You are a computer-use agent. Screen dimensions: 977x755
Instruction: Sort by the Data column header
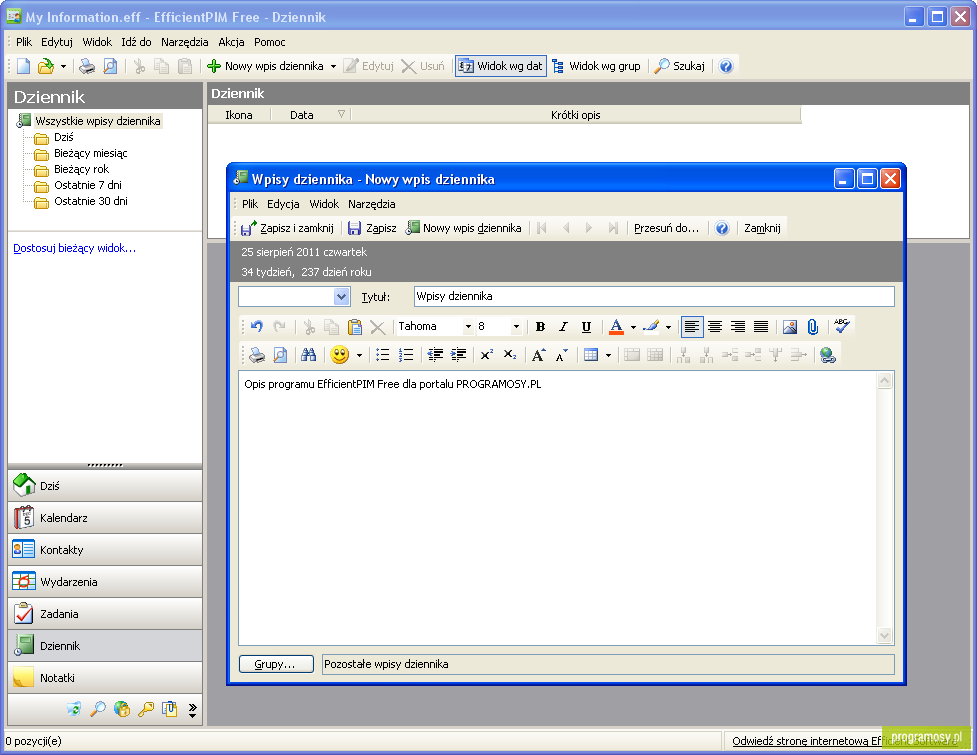310,115
